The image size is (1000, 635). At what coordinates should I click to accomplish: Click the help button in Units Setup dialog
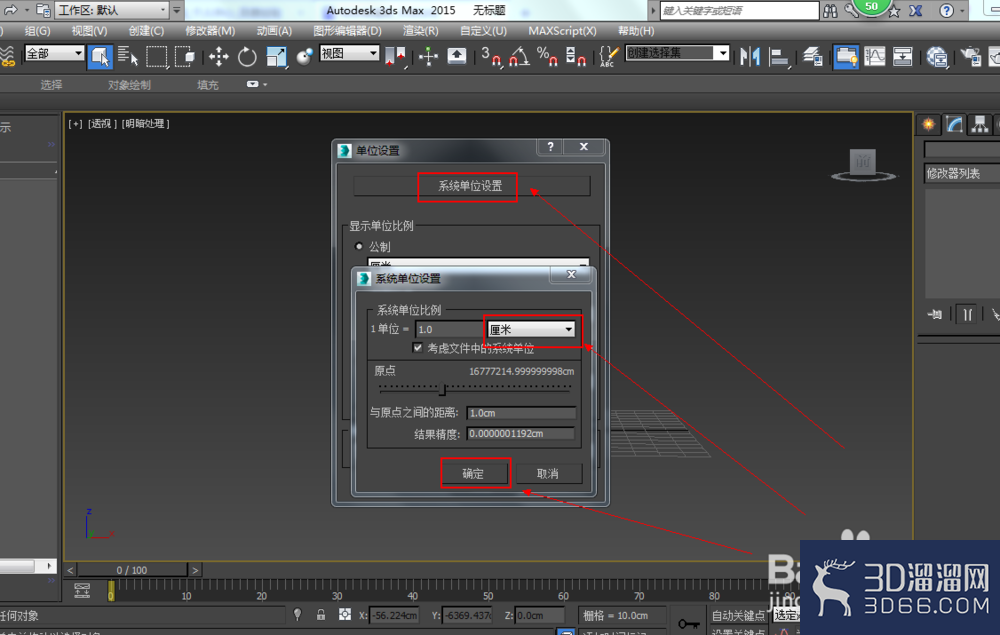(550, 147)
